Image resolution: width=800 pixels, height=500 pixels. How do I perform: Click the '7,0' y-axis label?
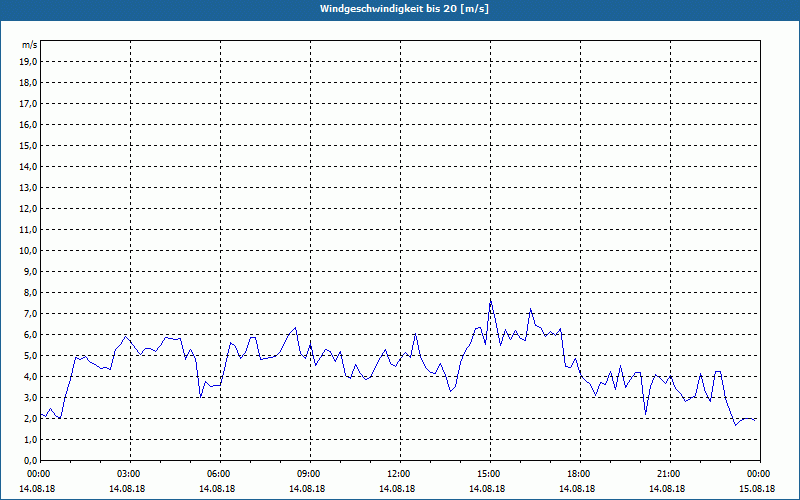[30, 314]
